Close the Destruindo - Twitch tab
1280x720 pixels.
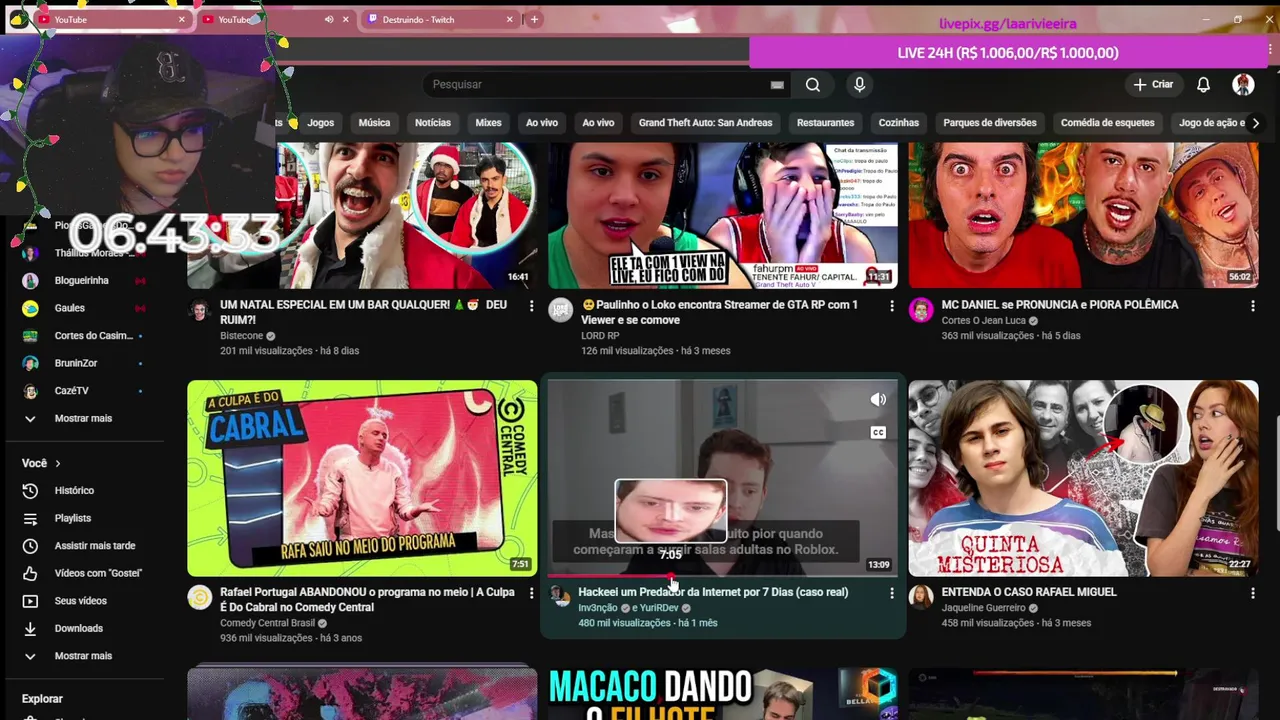tap(510, 19)
